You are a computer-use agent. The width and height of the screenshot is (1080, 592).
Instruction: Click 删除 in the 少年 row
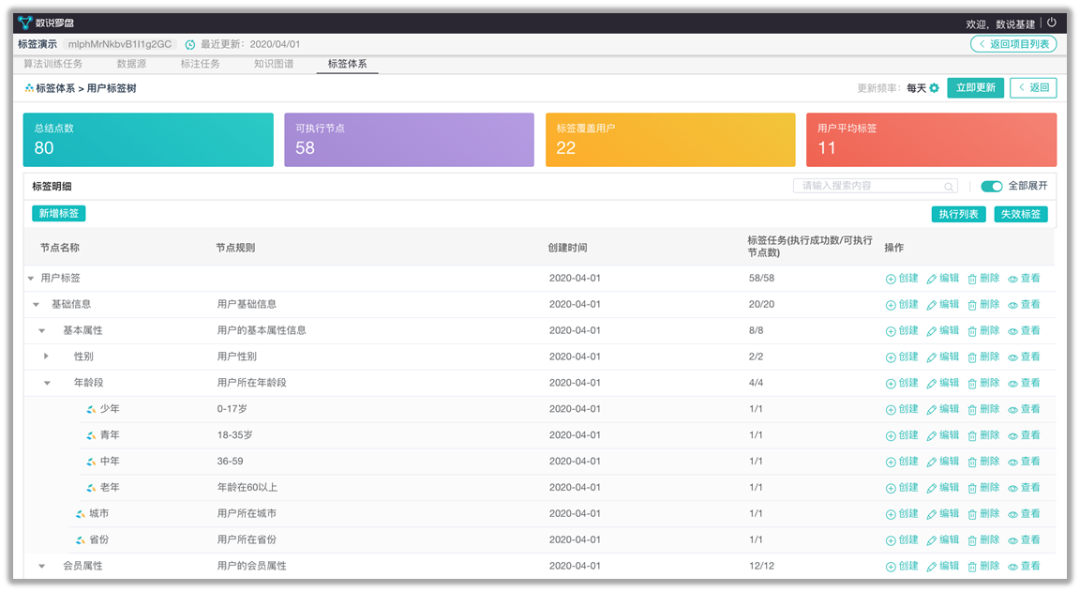(983, 409)
